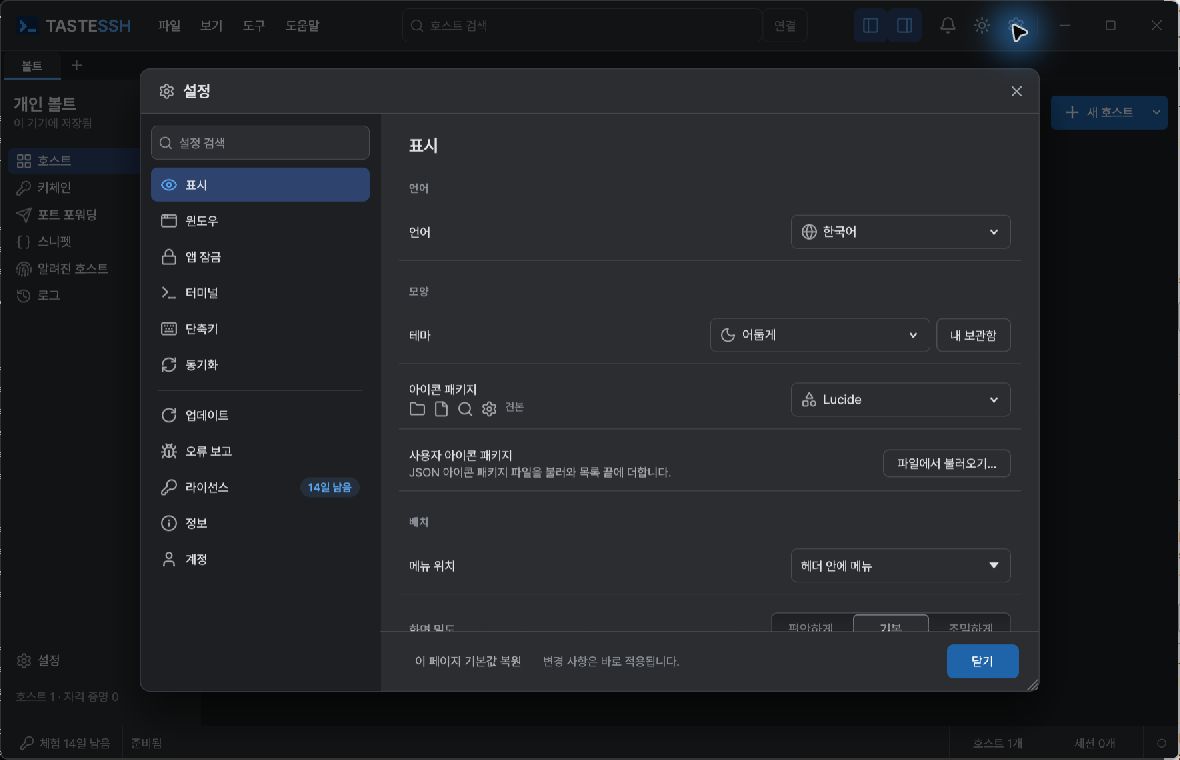The height and width of the screenshot is (760, 1180).
Task: Open 윈도우 settings section
Action: [260, 220]
